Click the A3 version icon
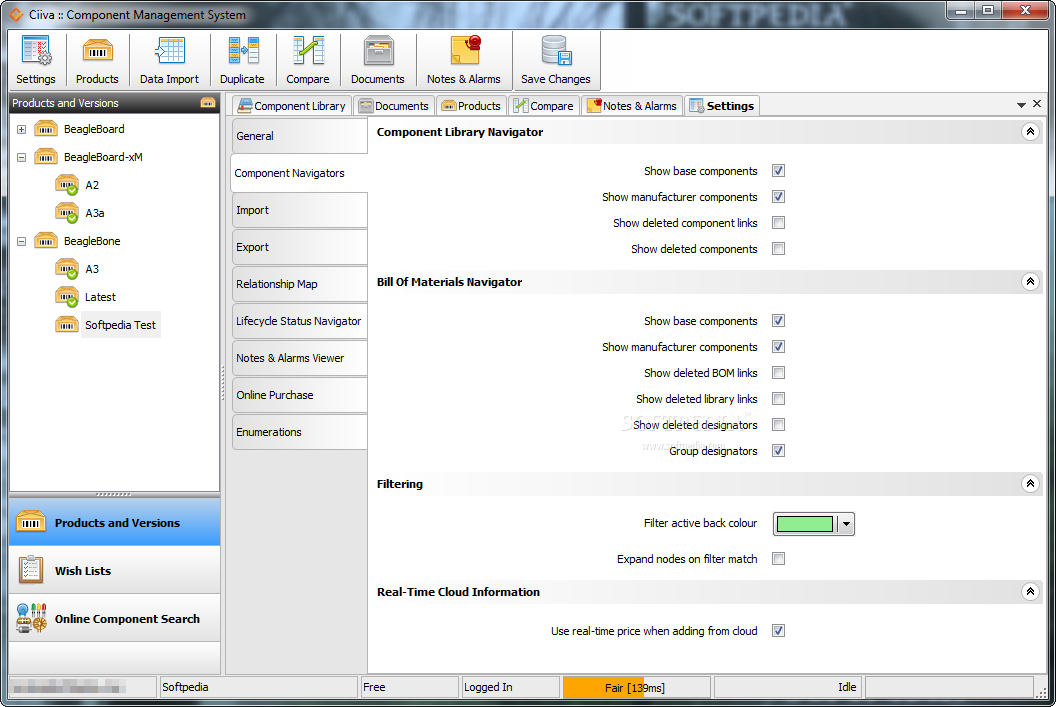The height and width of the screenshot is (707, 1056). tap(67, 269)
